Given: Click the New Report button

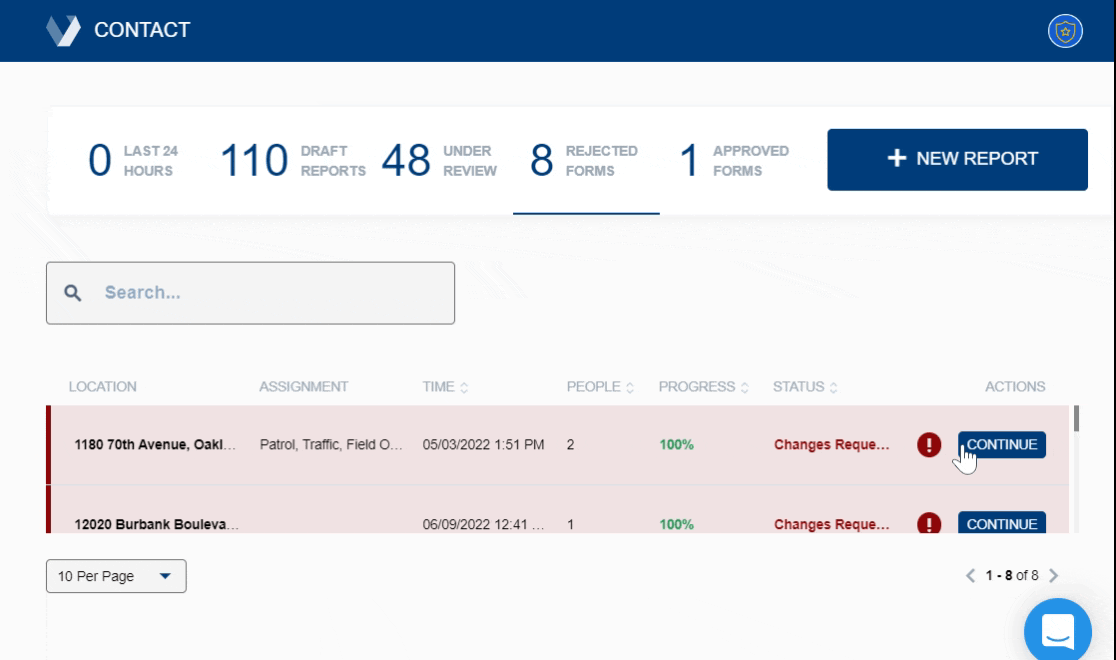Looking at the screenshot, I should (957, 158).
